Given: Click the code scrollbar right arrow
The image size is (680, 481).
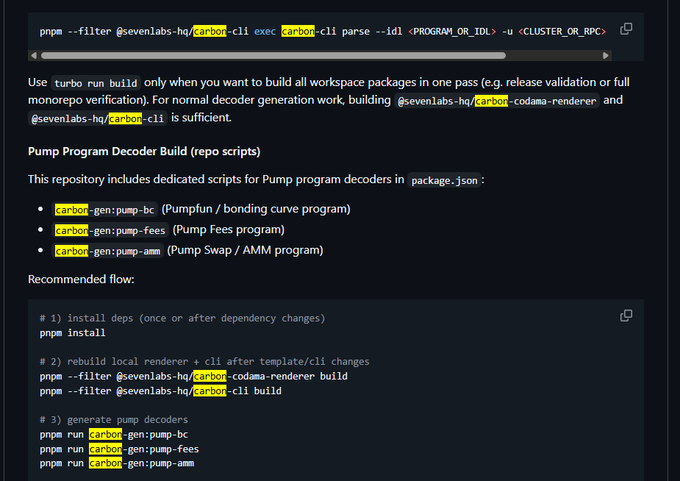Looking at the screenshot, I should point(606,56).
